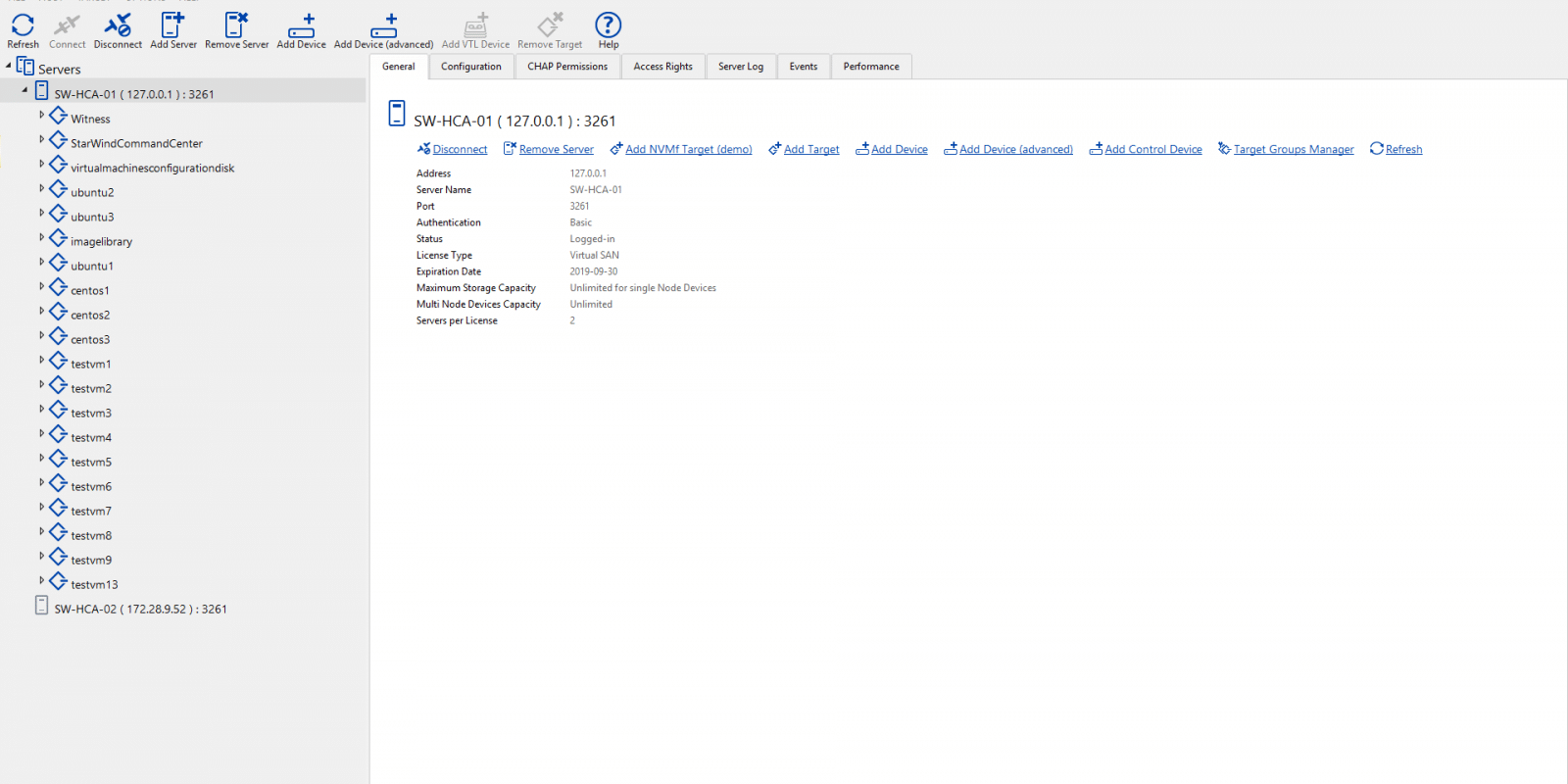This screenshot has height=784, width=1568.
Task: Open the Events tab
Action: point(804,67)
